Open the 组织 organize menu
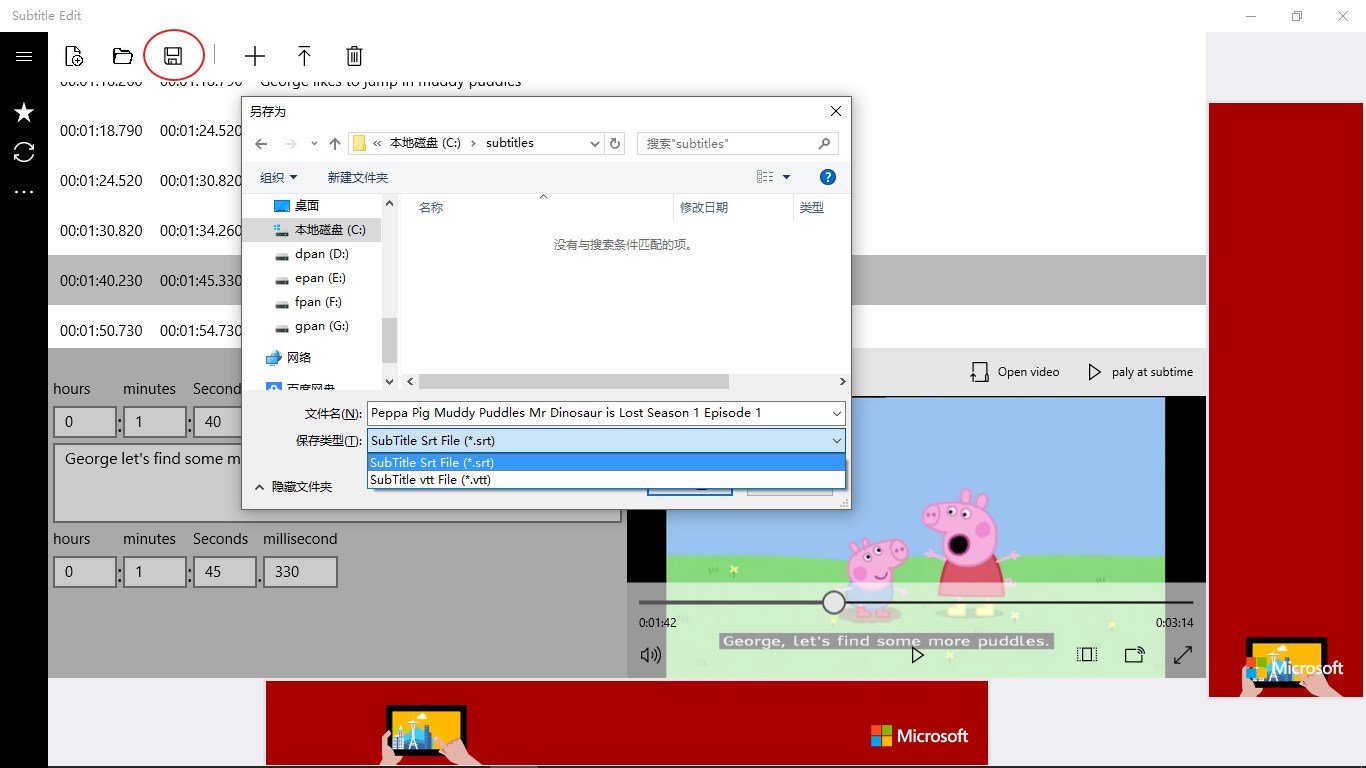 [x=279, y=177]
